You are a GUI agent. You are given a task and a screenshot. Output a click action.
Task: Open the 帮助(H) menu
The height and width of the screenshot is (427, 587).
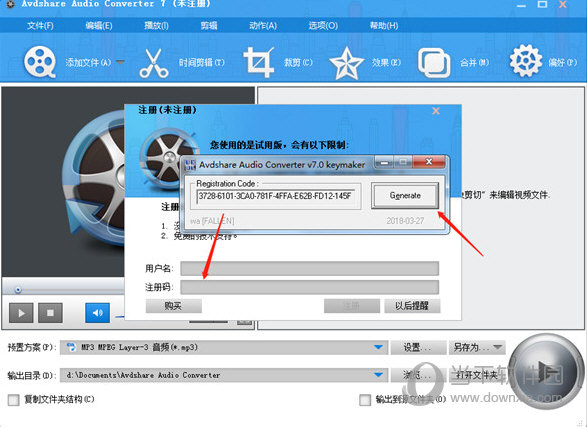(x=384, y=26)
